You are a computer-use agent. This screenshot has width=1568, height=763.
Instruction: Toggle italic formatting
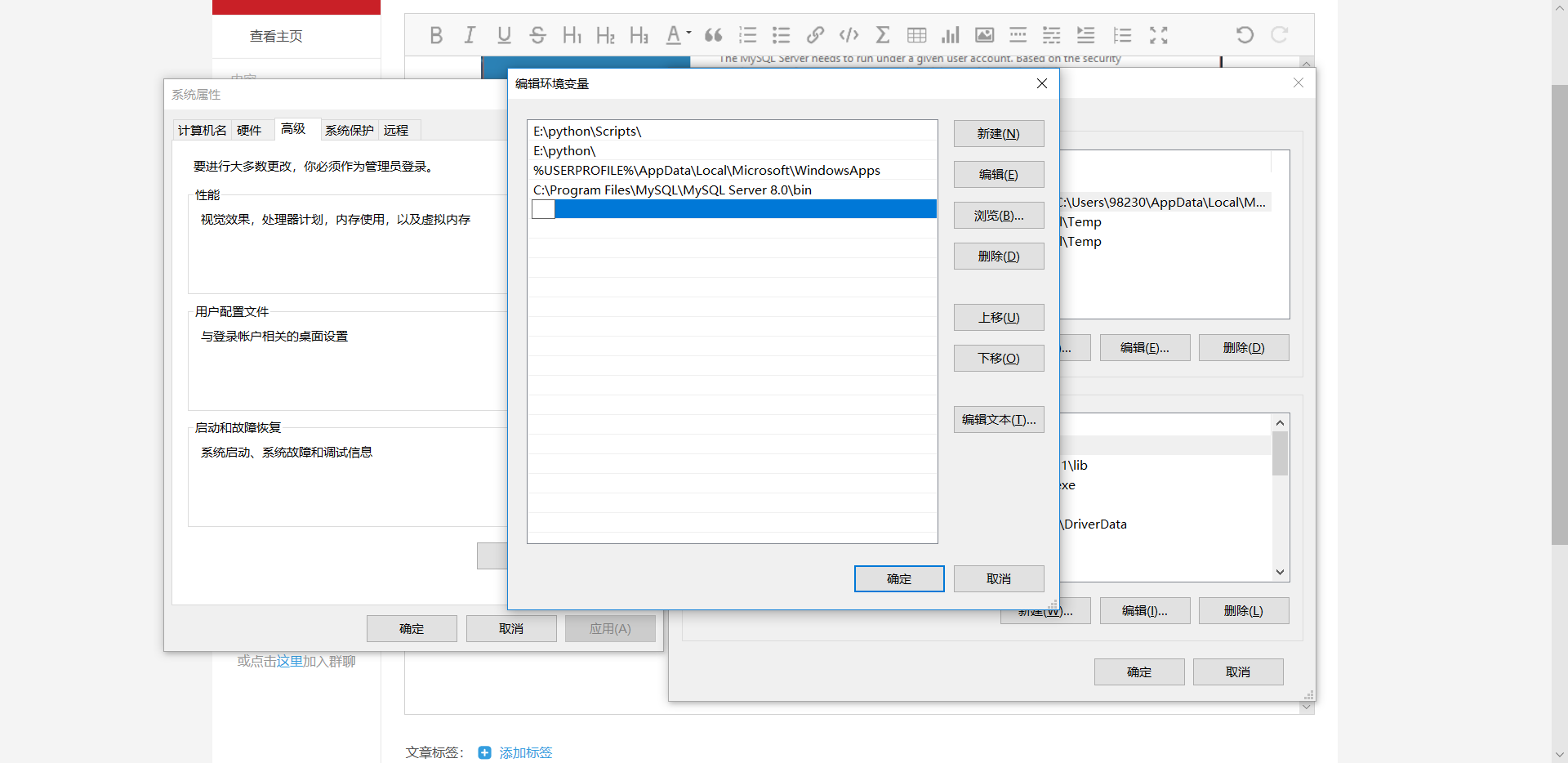[470, 34]
